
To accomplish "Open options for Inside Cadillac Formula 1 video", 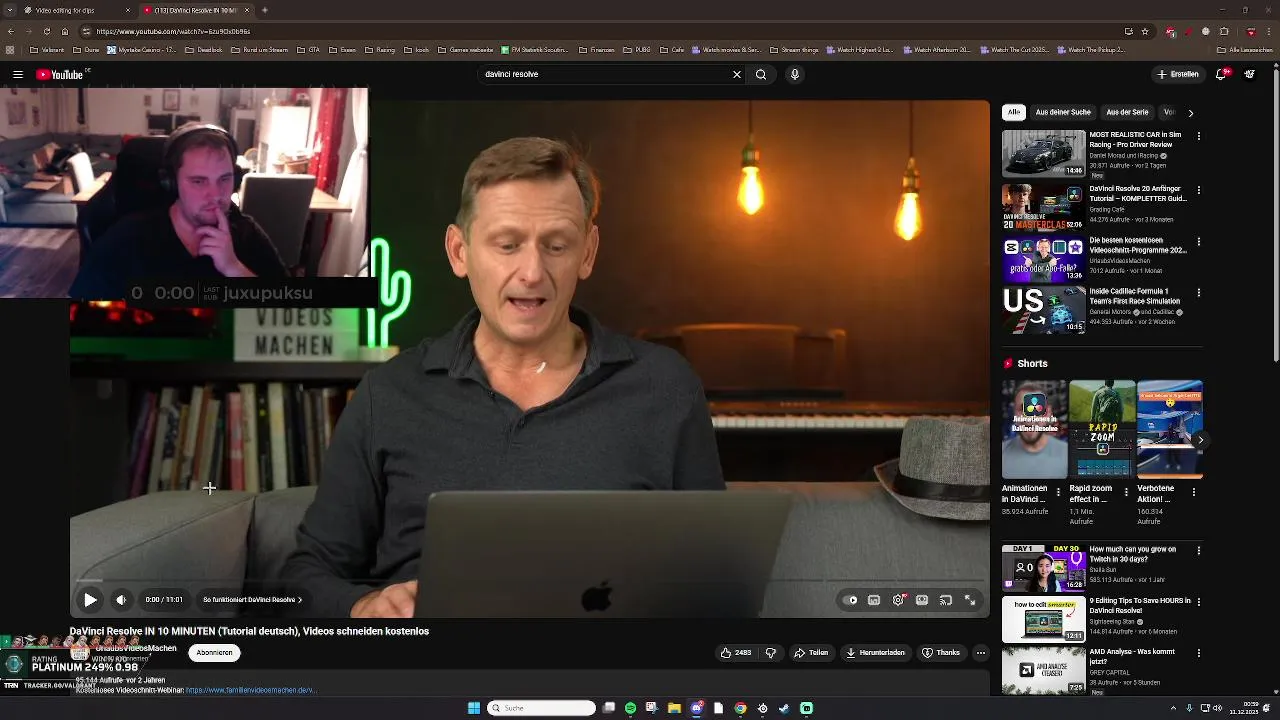I will click(x=1199, y=293).
